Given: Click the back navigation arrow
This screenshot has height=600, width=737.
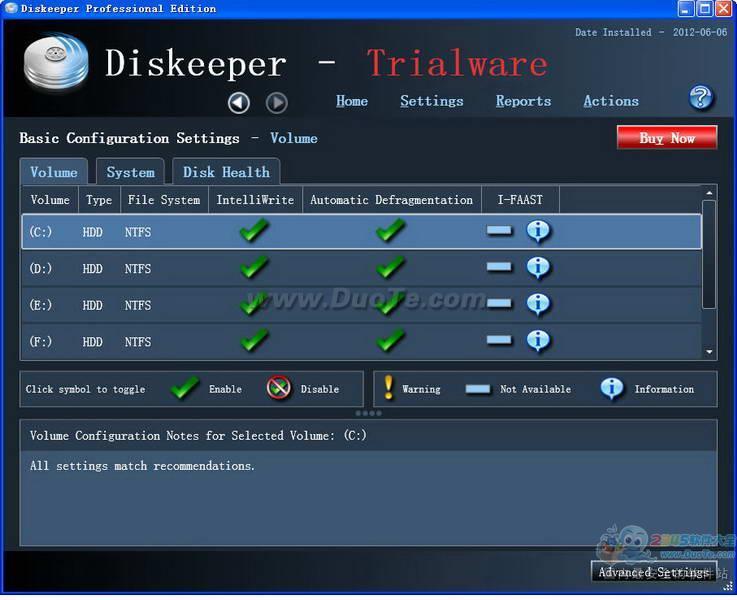Looking at the screenshot, I should pyautogui.click(x=239, y=102).
